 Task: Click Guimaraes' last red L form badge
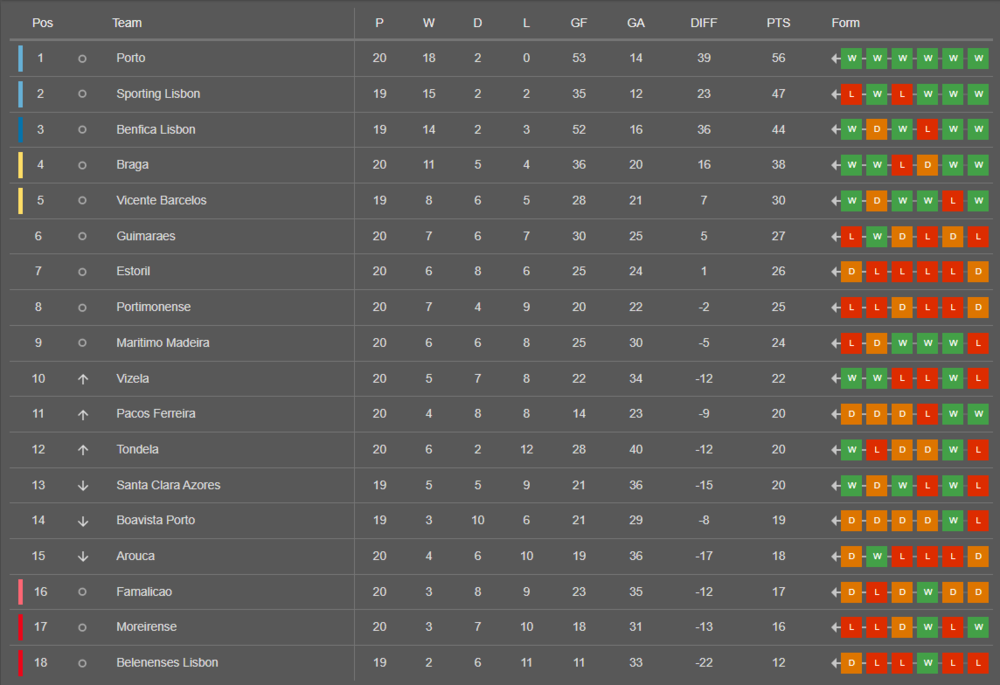tap(978, 236)
